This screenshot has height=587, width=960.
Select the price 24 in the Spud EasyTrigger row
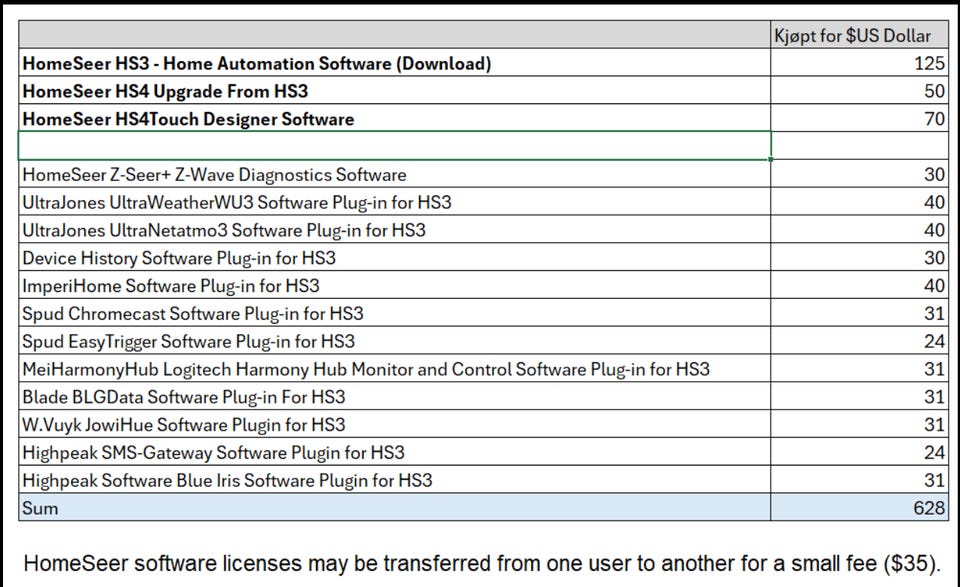point(859,341)
